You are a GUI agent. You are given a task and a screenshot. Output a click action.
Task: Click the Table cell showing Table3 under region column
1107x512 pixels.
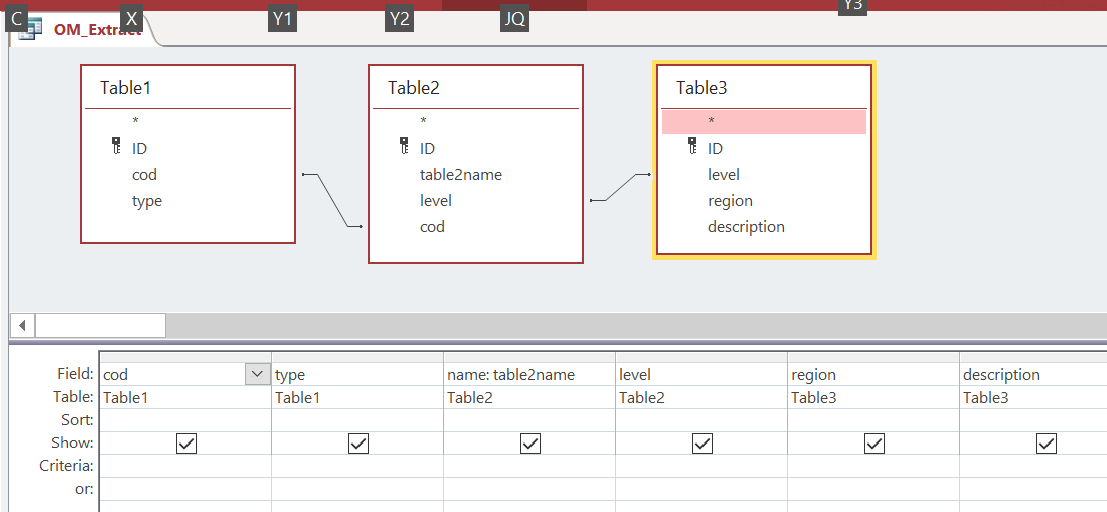click(x=873, y=398)
